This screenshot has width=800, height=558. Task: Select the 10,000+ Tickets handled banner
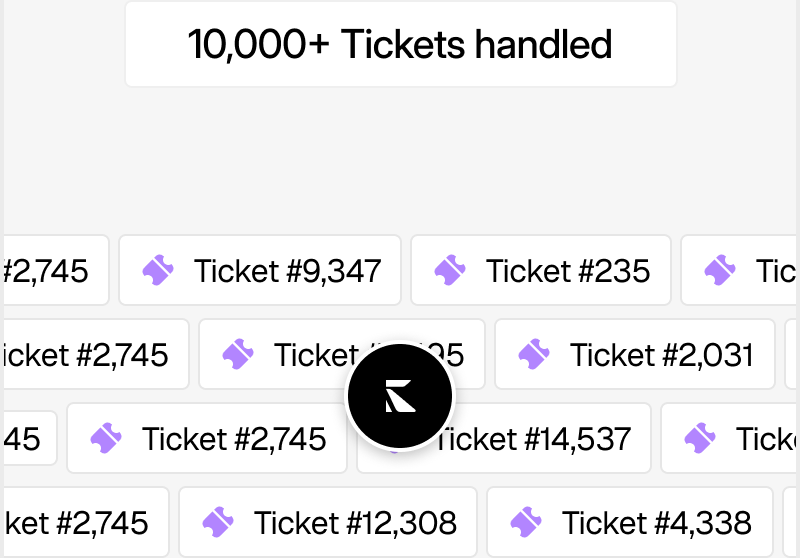[x=401, y=44]
